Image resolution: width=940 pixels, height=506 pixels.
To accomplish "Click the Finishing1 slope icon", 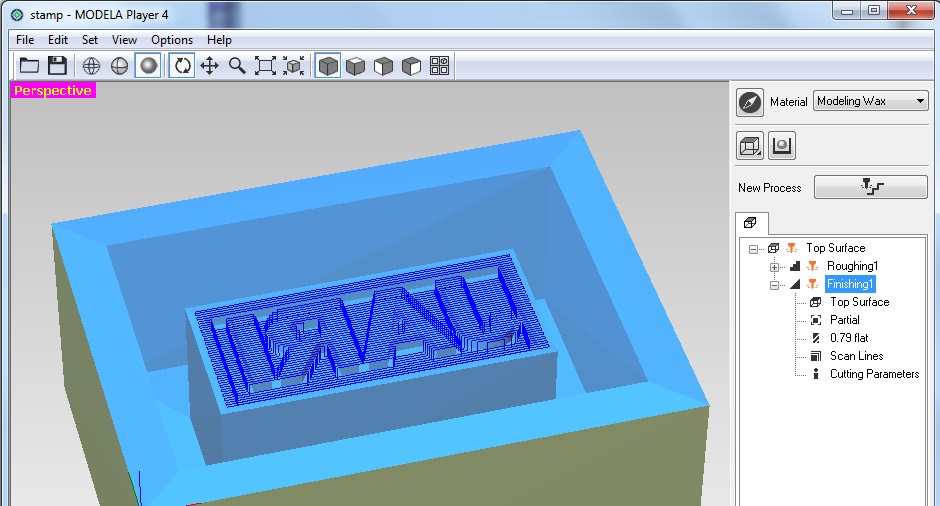I will 796,284.
